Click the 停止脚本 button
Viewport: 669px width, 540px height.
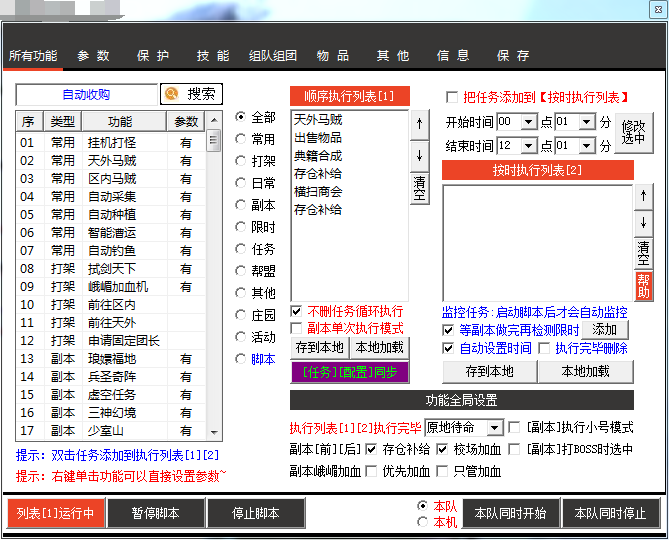click(x=256, y=513)
